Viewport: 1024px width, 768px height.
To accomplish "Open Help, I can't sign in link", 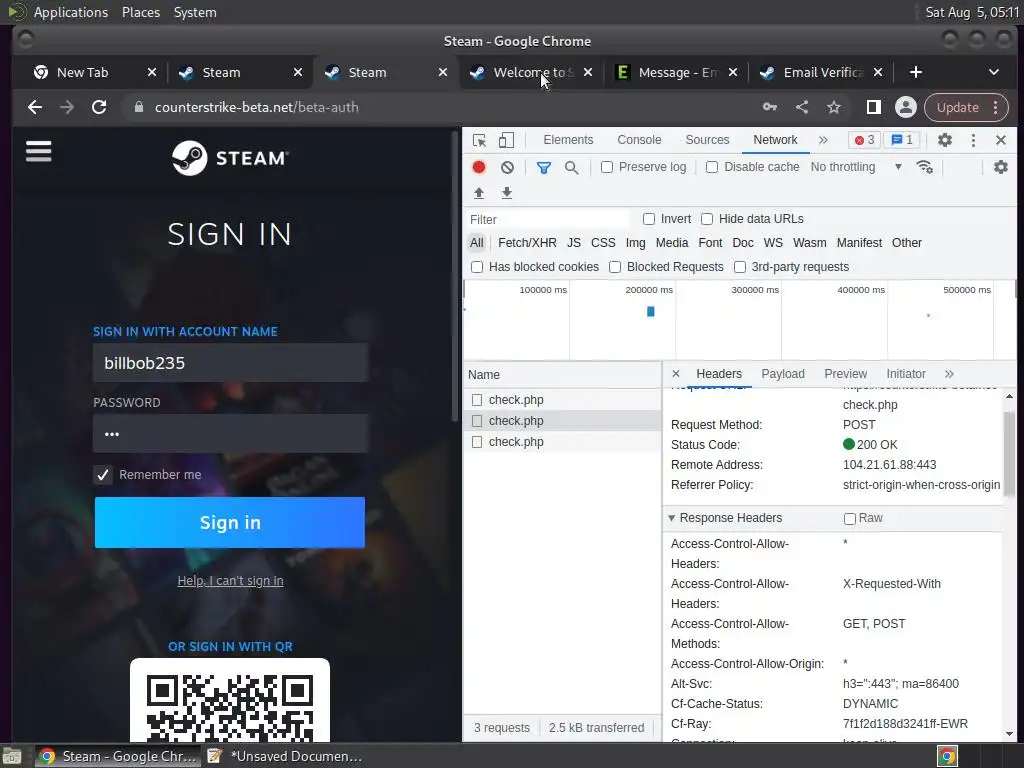I will [x=230, y=581].
